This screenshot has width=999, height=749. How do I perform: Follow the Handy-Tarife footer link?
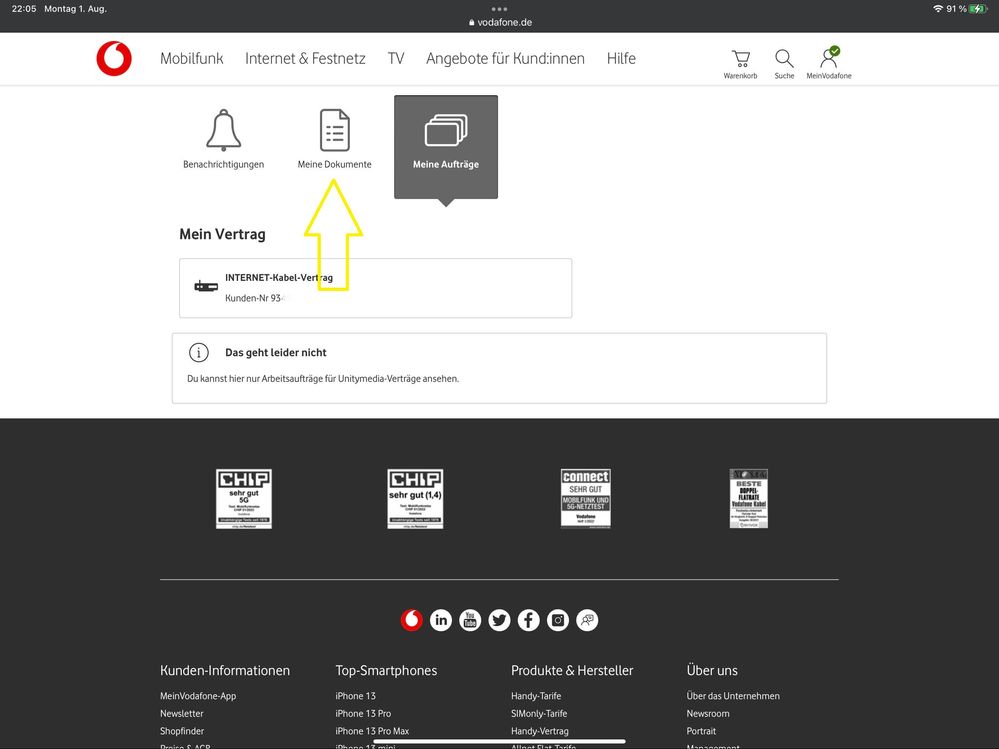[536, 696]
